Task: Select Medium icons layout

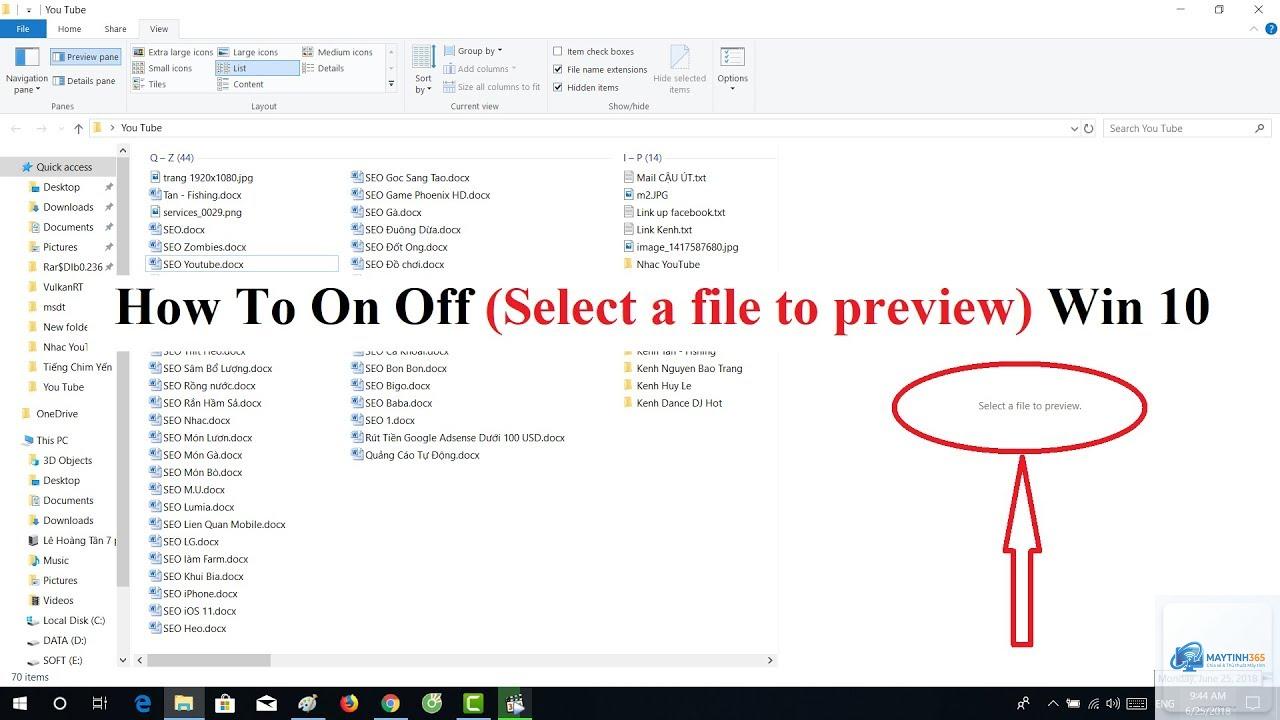Action: tap(338, 52)
